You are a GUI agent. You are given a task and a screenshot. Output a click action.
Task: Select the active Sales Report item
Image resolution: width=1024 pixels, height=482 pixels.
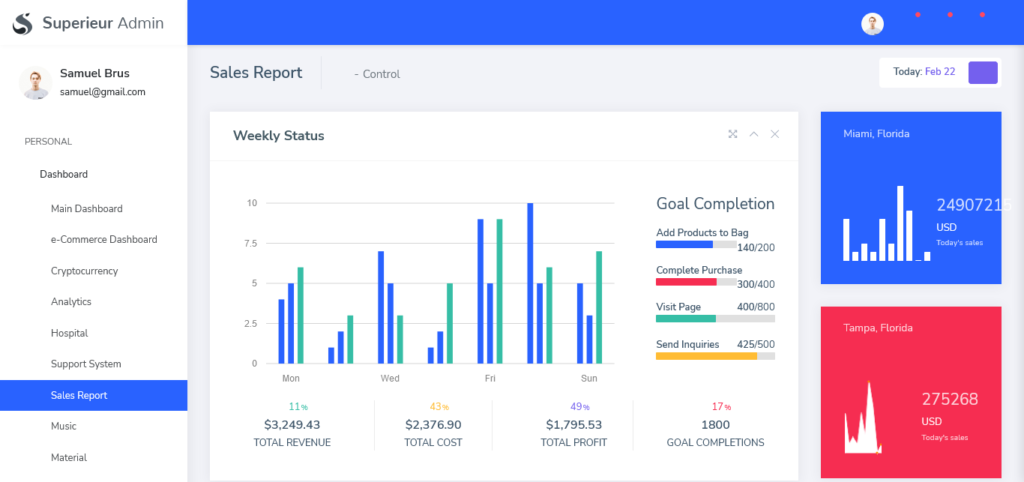[x=79, y=395]
